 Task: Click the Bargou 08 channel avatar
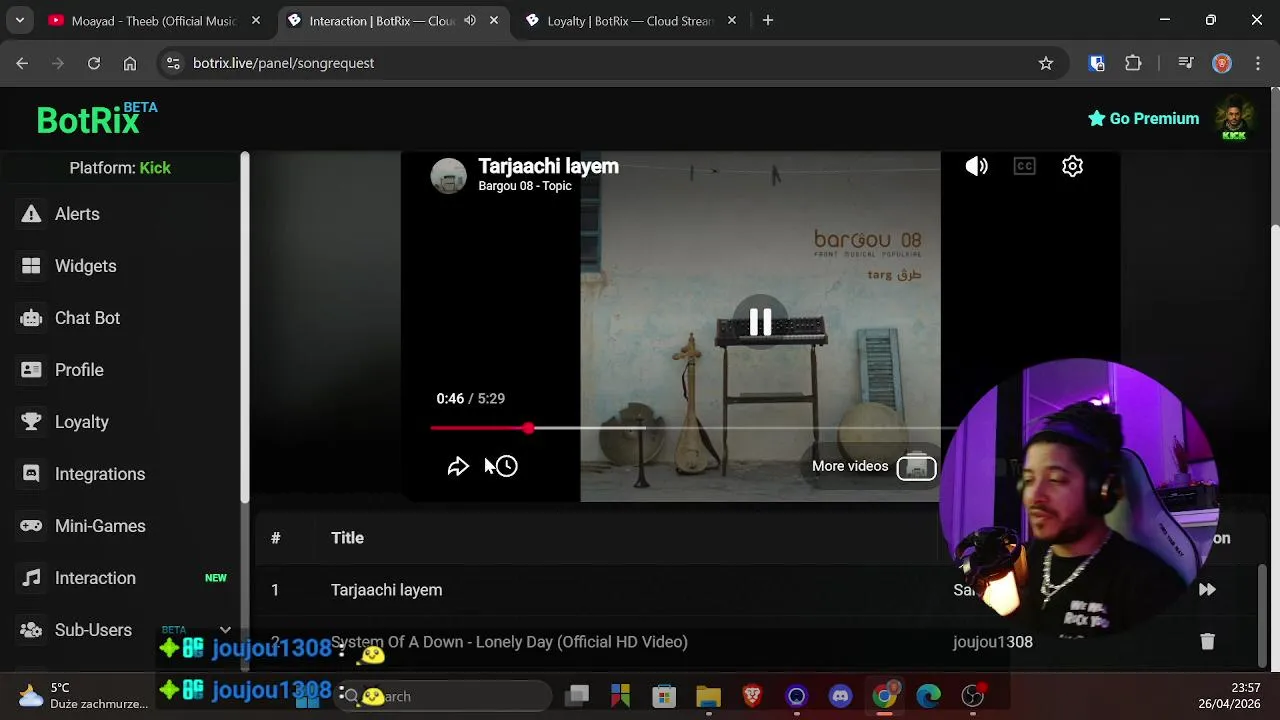448,176
